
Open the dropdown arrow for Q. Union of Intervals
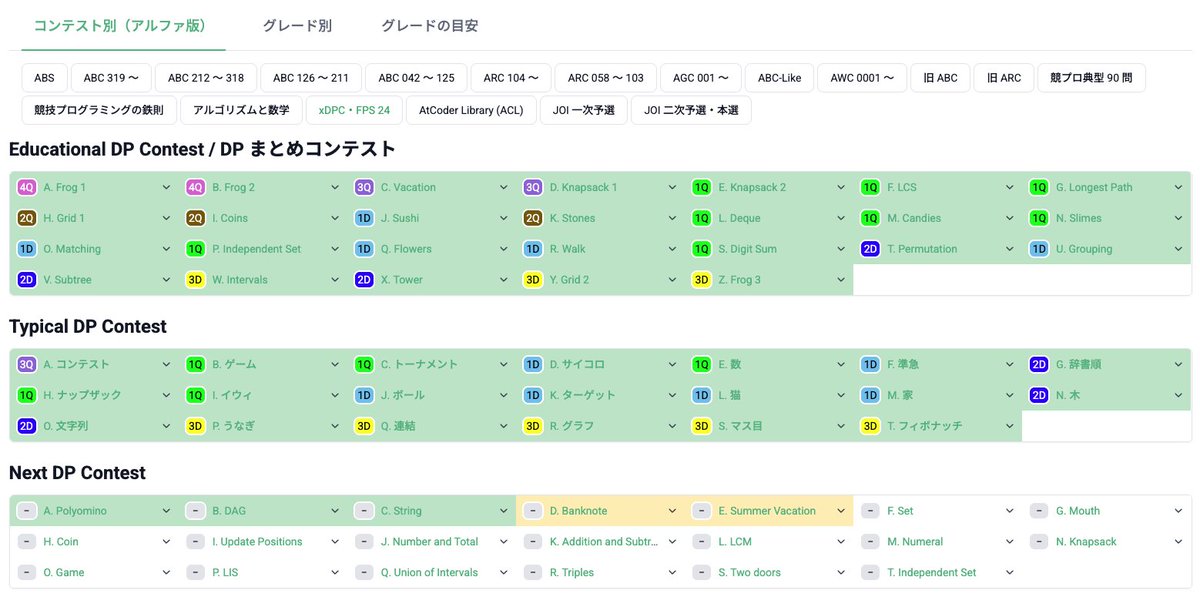point(504,573)
